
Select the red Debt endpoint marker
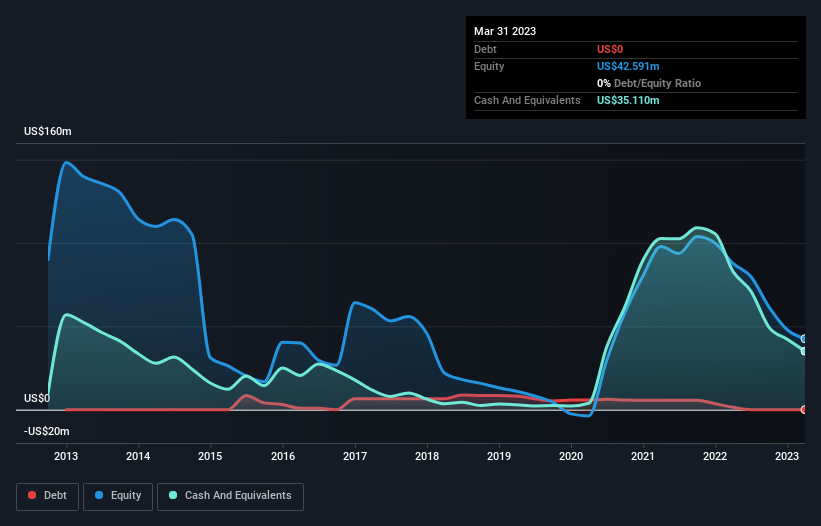tap(804, 409)
